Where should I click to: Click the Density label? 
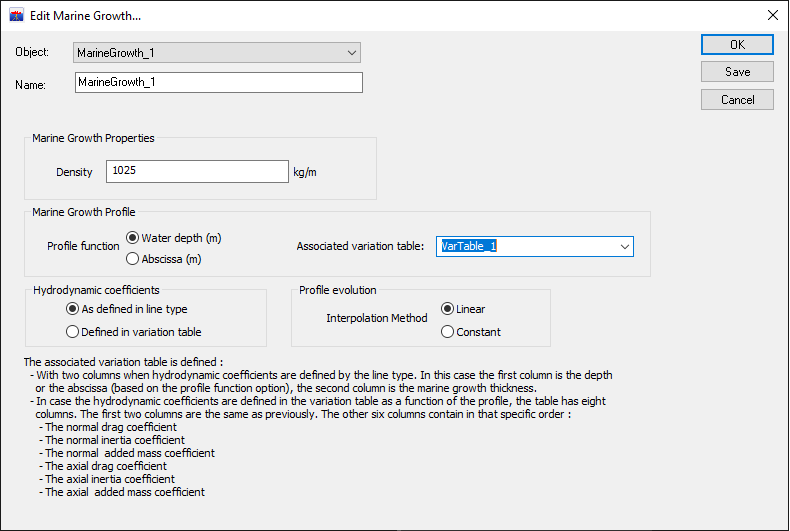(x=74, y=172)
